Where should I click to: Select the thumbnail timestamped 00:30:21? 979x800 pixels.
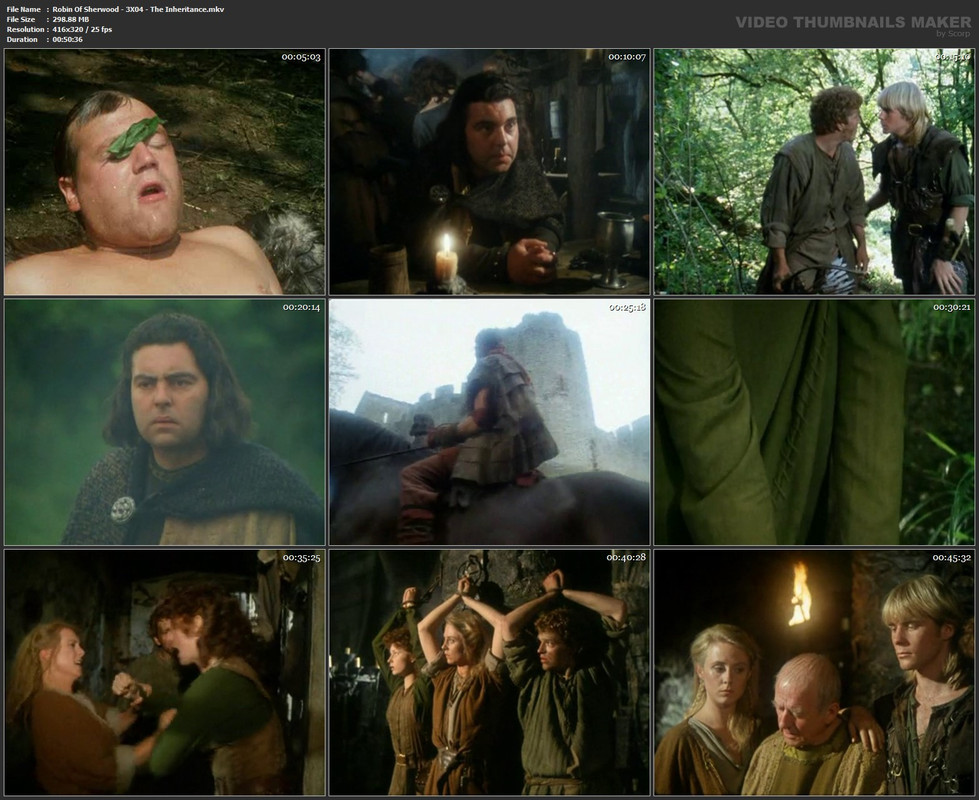814,422
